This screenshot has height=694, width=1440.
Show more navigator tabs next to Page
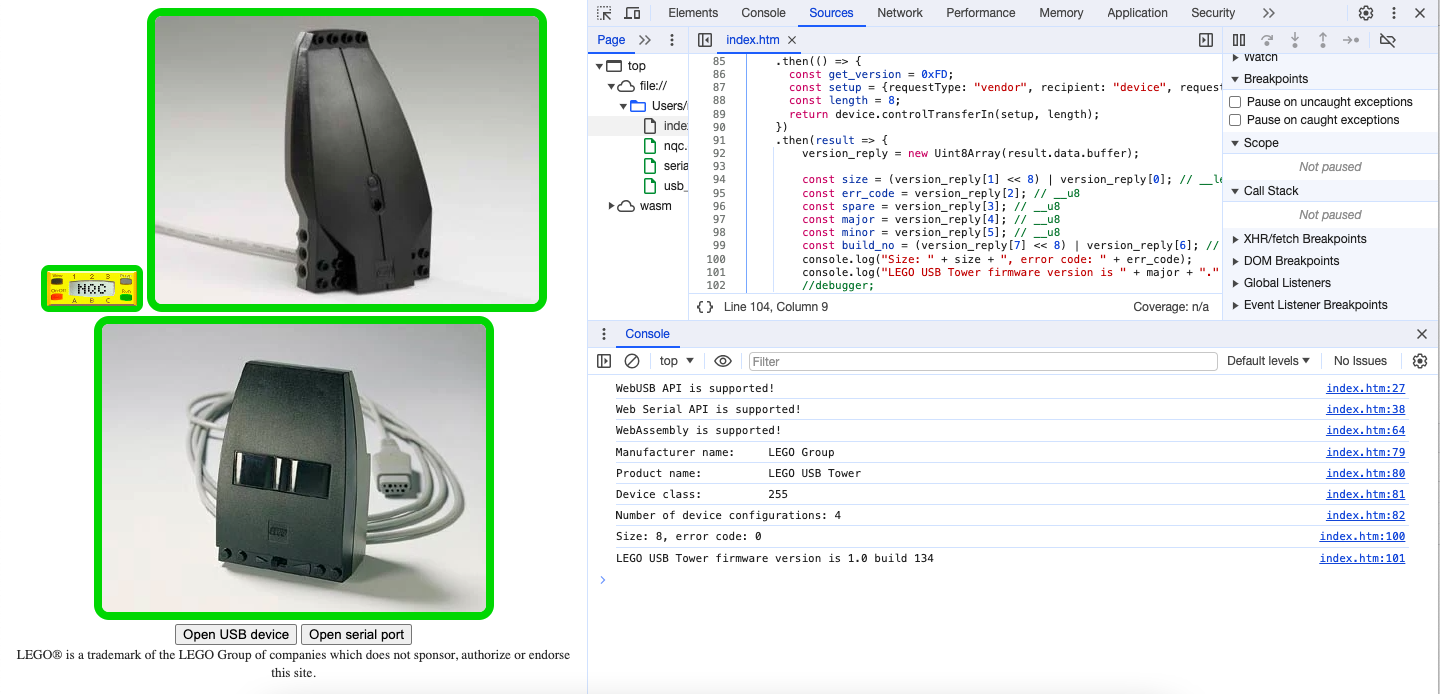[x=645, y=40]
